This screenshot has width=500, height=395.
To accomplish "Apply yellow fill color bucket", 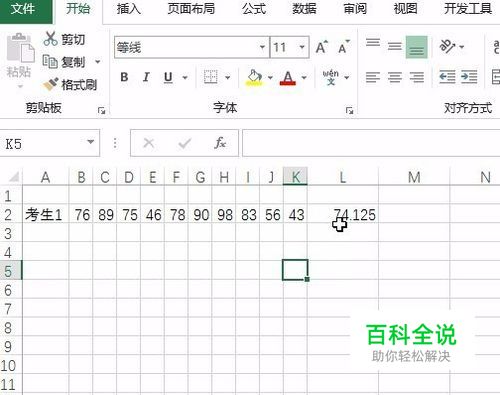I will click(254, 77).
